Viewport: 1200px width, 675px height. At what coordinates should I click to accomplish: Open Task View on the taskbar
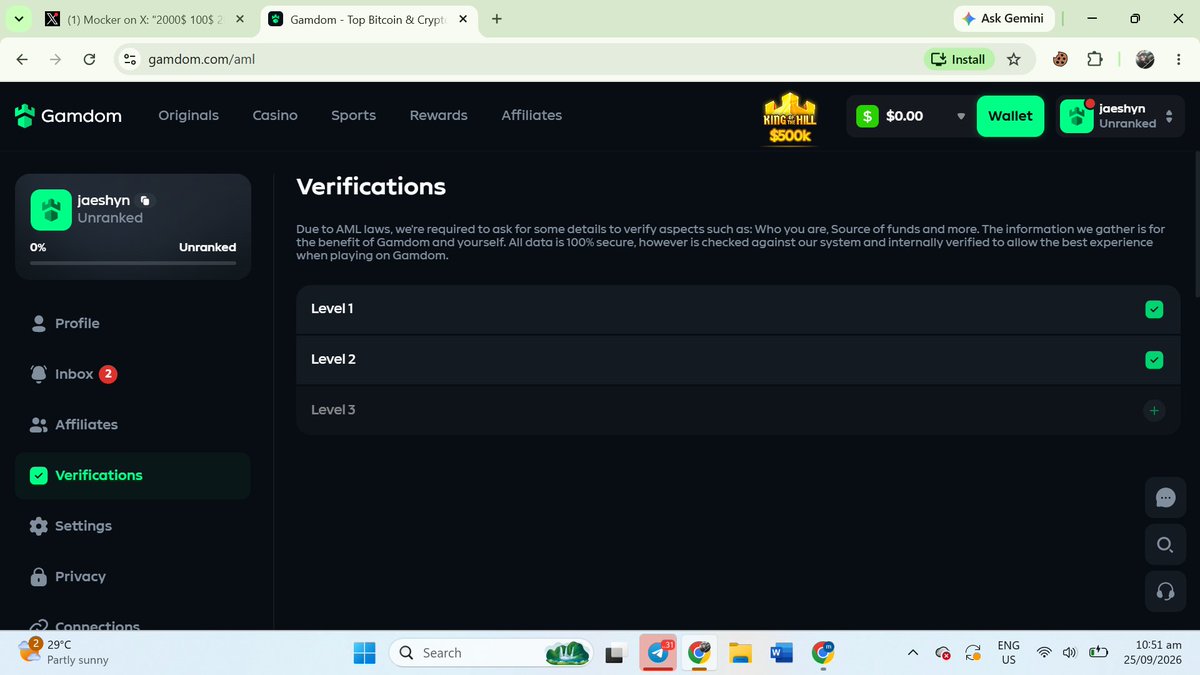click(616, 653)
